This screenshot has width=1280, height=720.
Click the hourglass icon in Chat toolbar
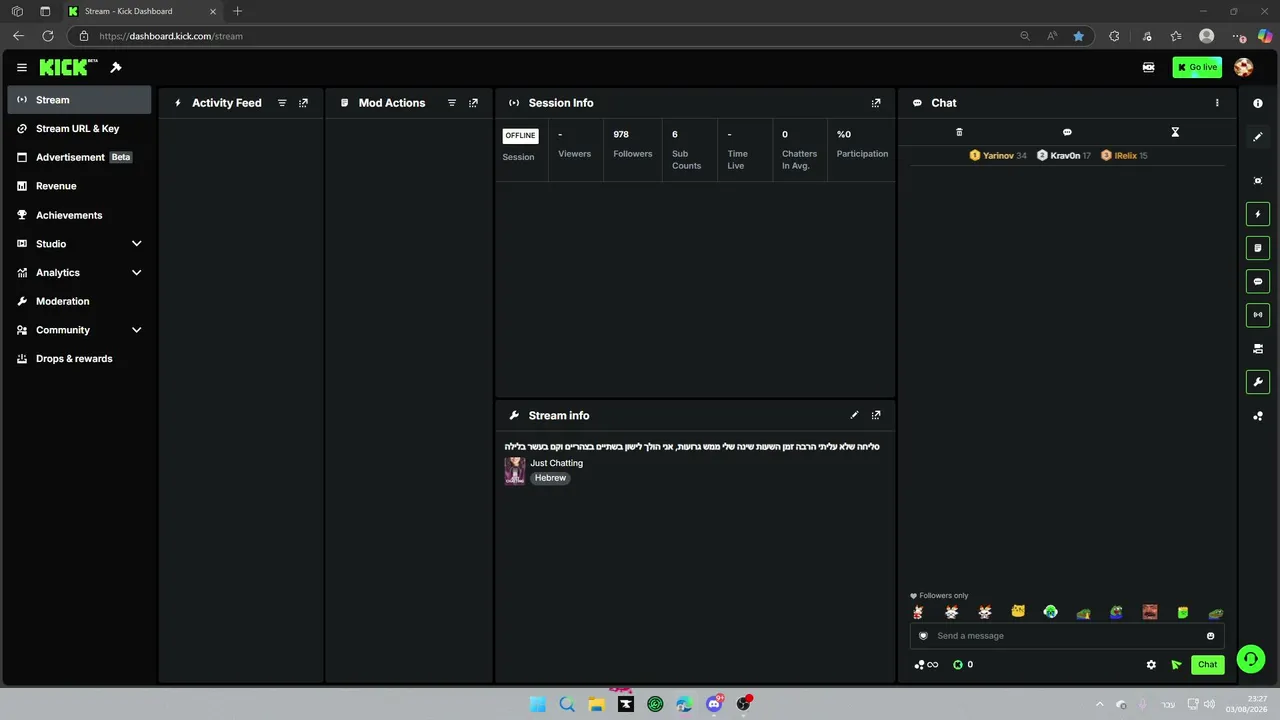pyautogui.click(x=1175, y=132)
